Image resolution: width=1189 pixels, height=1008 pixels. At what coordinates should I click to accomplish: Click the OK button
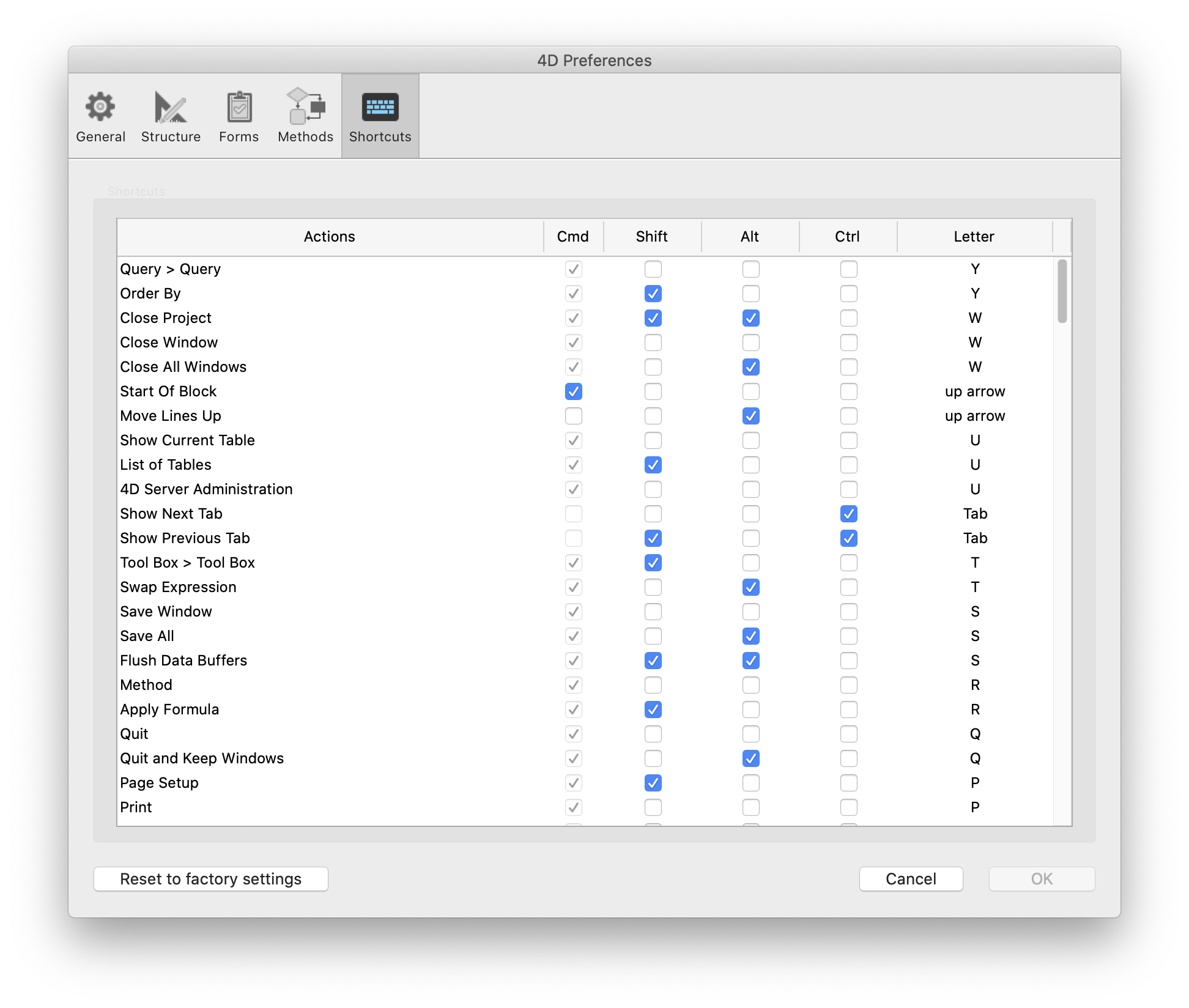(1042, 879)
